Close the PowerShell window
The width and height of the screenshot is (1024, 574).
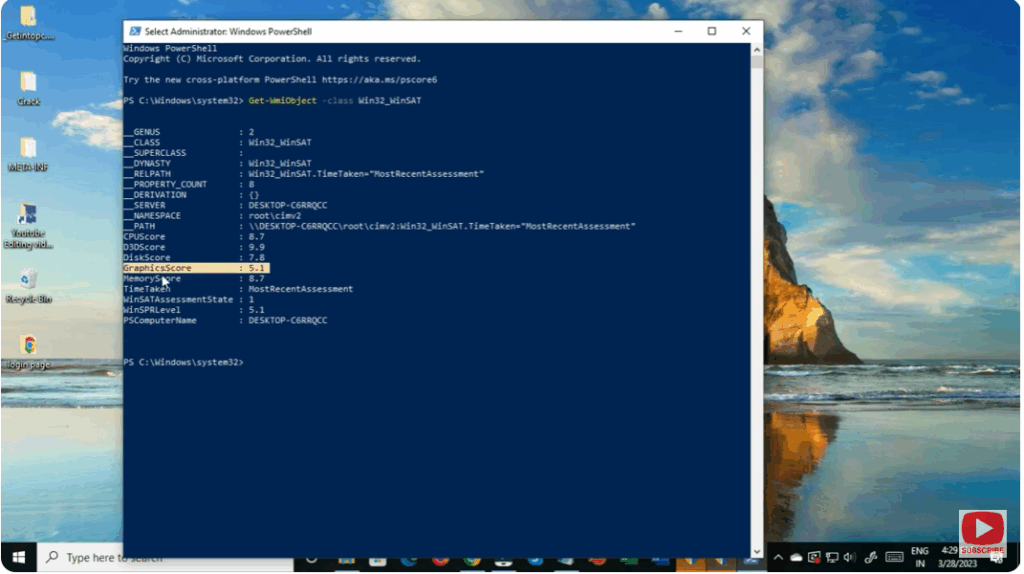pyautogui.click(x=746, y=31)
